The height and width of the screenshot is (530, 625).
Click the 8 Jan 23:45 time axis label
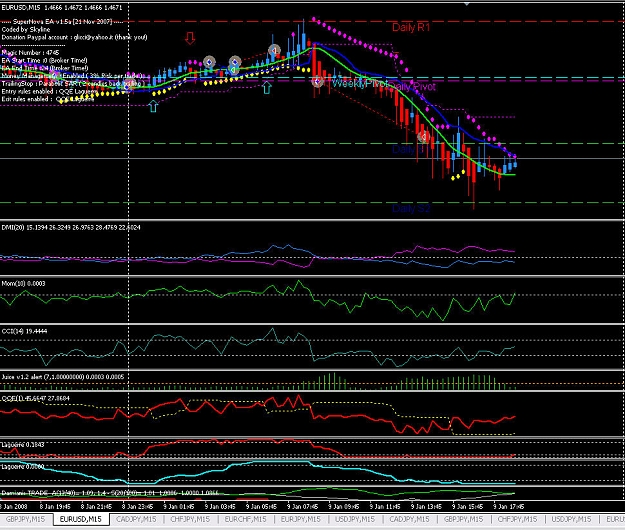[137, 506]
